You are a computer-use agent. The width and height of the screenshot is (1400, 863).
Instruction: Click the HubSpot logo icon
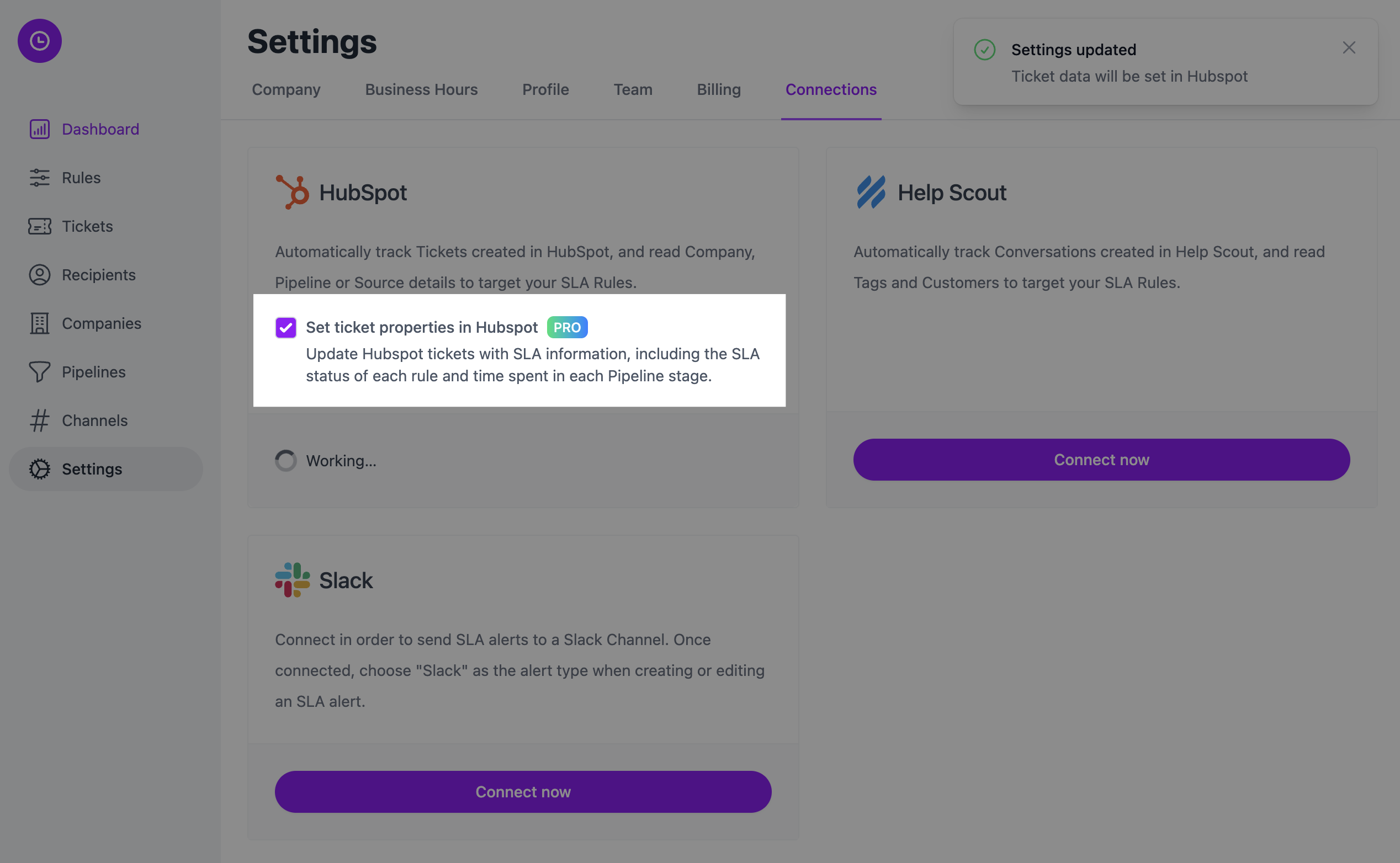pos(293,193)
